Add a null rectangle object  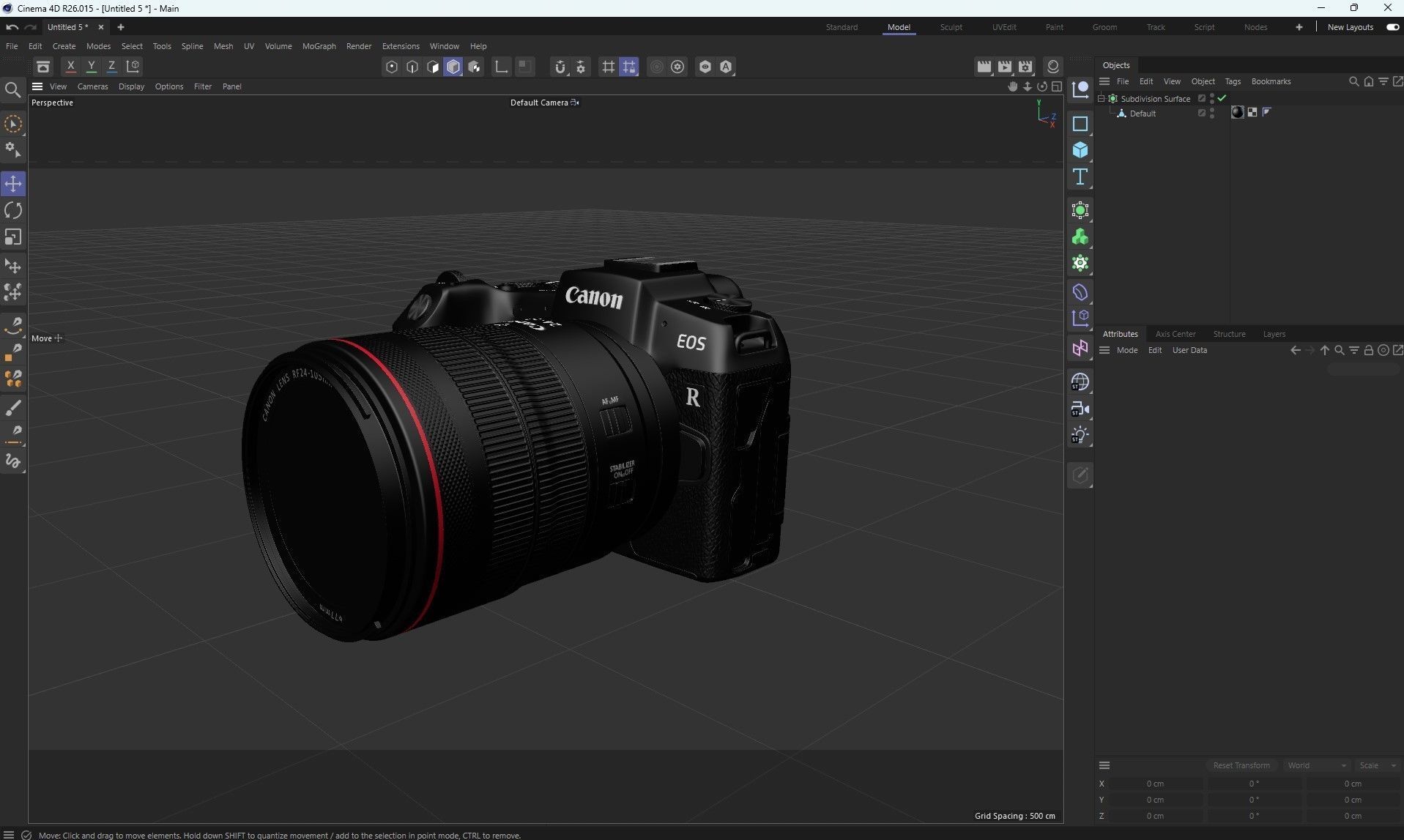(x=1080, y=124)
